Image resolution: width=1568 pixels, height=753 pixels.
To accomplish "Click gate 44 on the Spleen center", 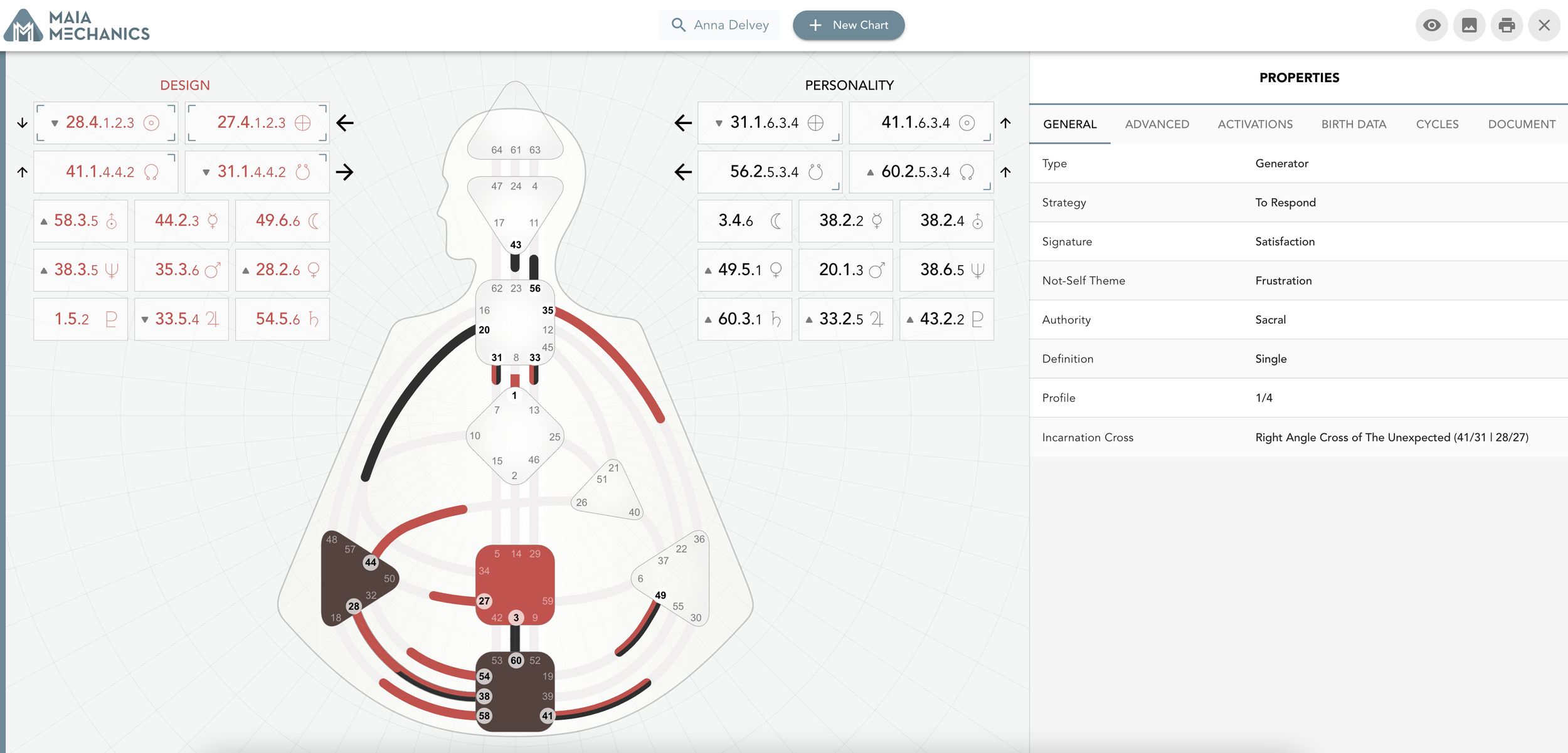I will (x=371, y=562).
